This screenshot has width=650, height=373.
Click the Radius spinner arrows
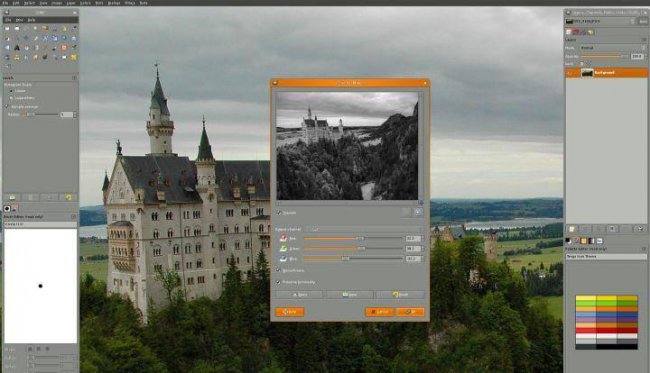(x=75, y=115)
